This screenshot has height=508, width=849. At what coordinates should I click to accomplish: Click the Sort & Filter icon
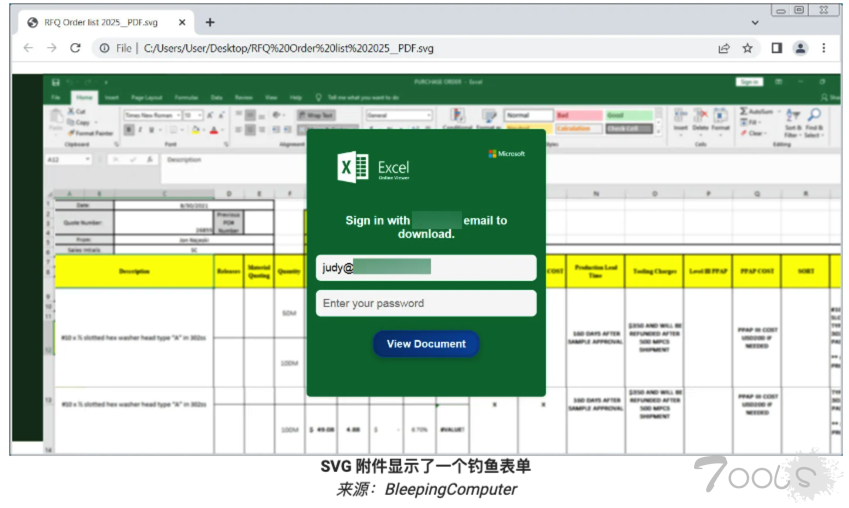point(793,115)
